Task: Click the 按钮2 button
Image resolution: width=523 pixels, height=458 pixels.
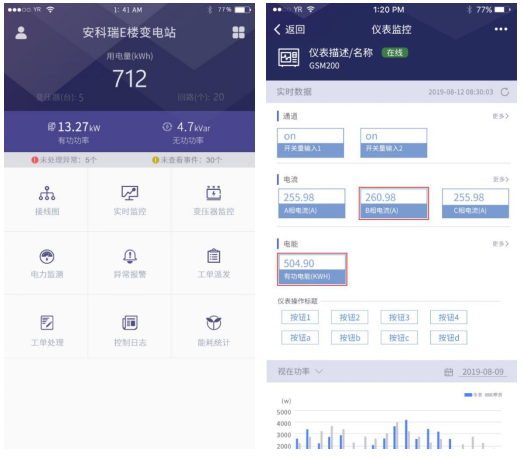Action: click(x=350, y=317)
